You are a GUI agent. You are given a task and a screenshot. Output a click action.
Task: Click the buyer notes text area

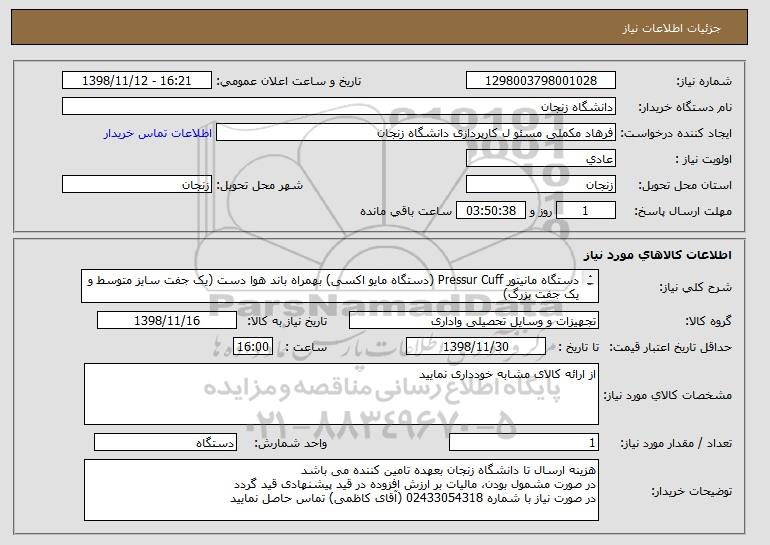click(341, 490)
